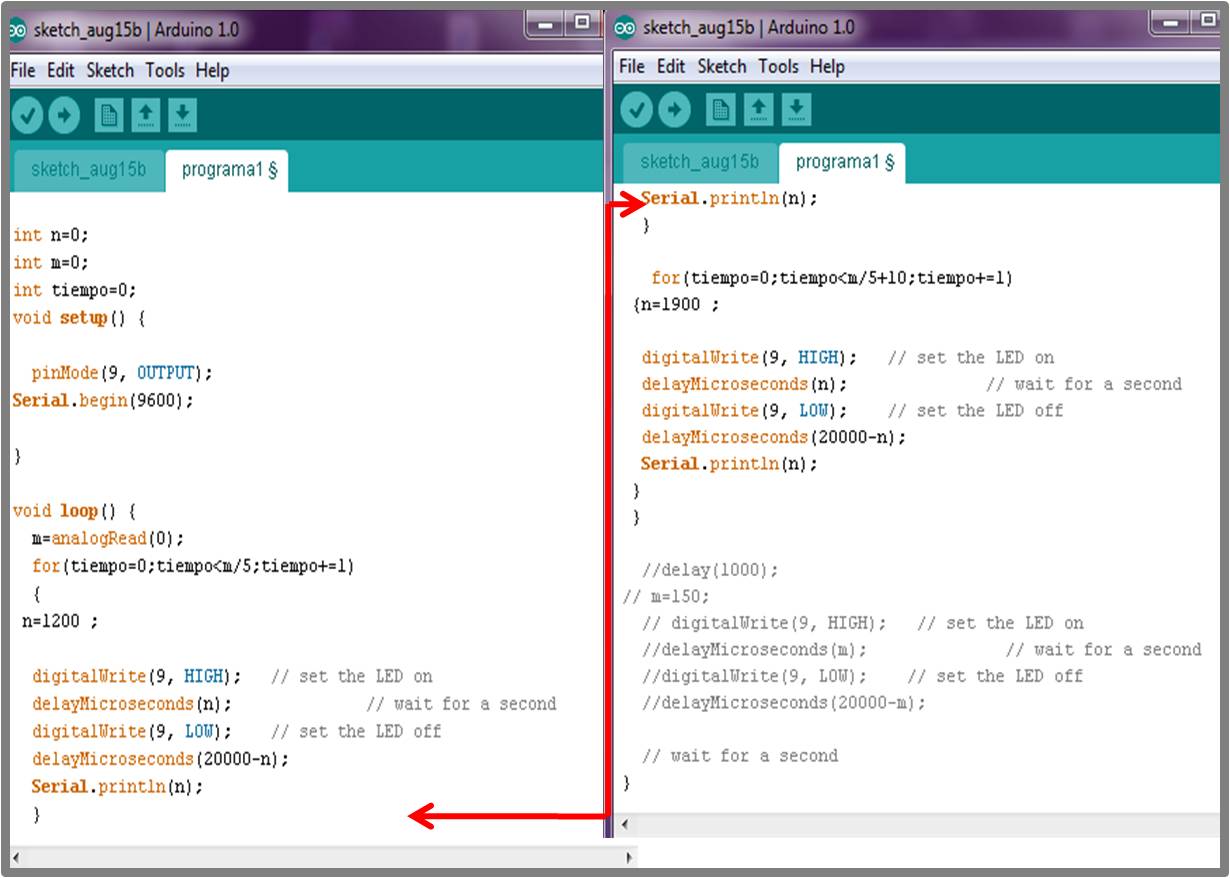Switch to sketch_aug15b tab in right window
Image resolution: width=1230 pixels, height=878 pixels.
[x=699, y=162]
